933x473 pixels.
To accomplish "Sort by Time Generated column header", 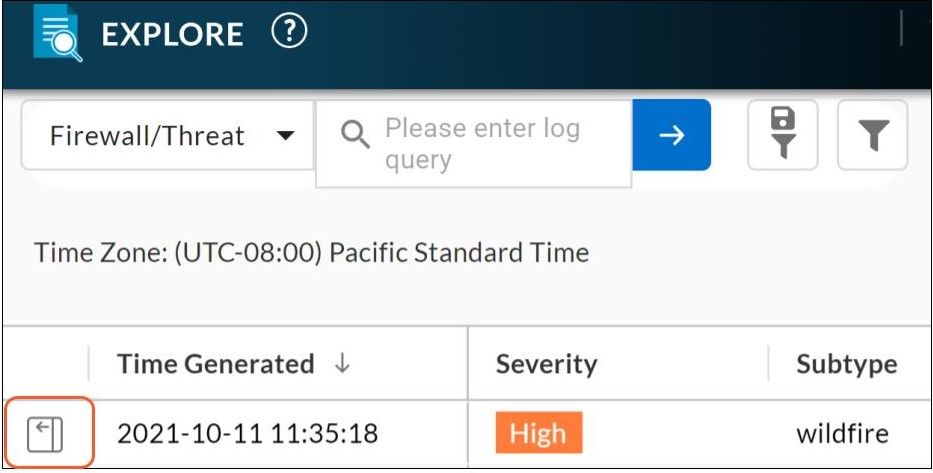I will pyautogui.click(x=215, y=364).
